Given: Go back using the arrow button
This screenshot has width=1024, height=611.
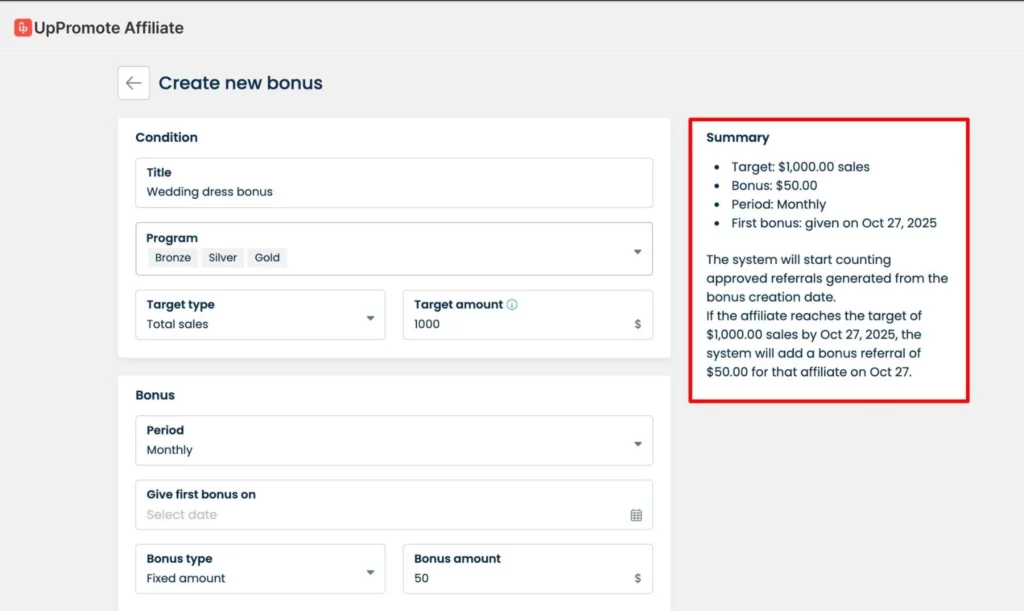Looking at the screenshot, I should tap(134, 83).
